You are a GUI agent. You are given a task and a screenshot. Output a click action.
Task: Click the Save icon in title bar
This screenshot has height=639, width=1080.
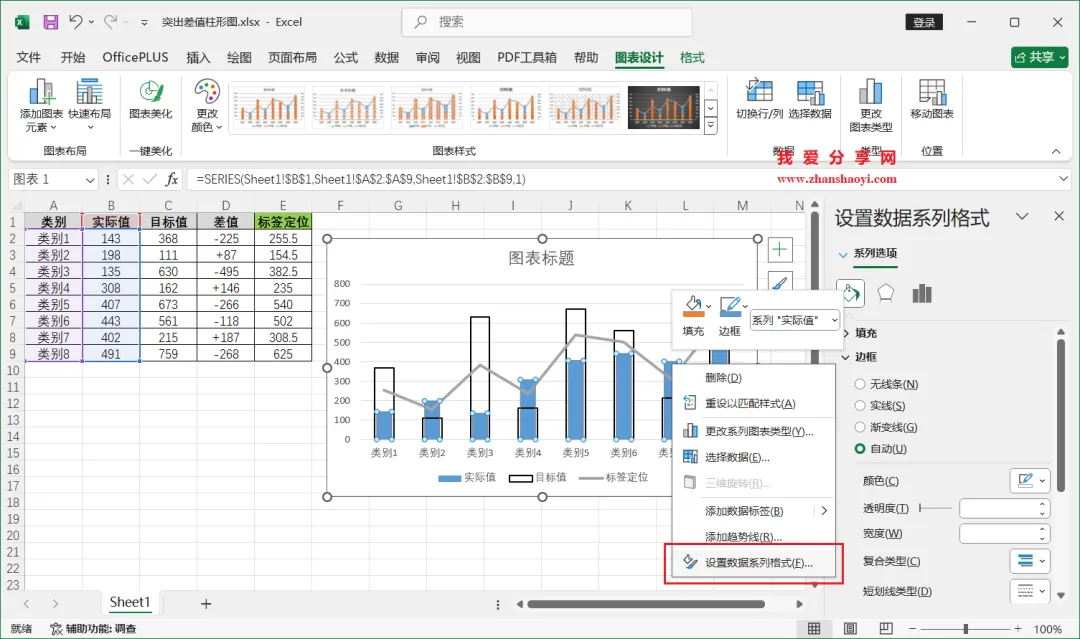tap(51, 22)
